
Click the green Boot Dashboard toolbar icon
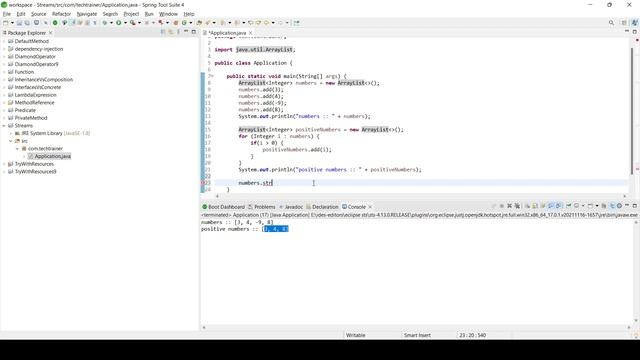(x=55, y=23)
